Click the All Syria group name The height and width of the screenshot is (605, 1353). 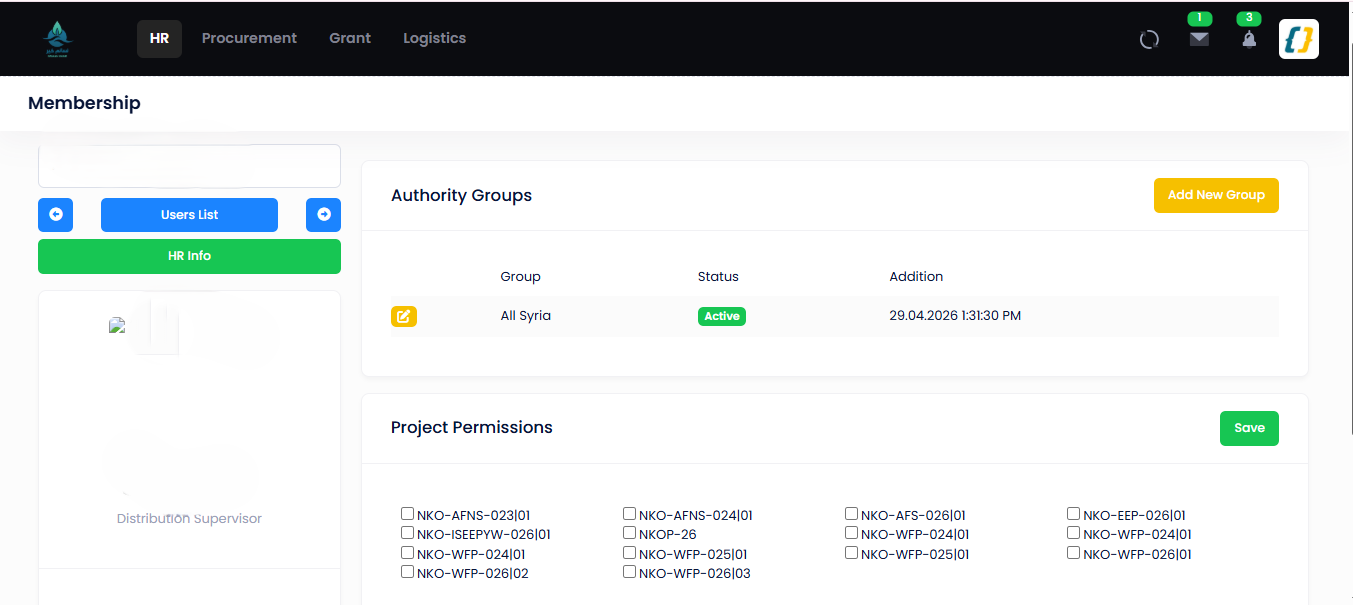[526, 316]
